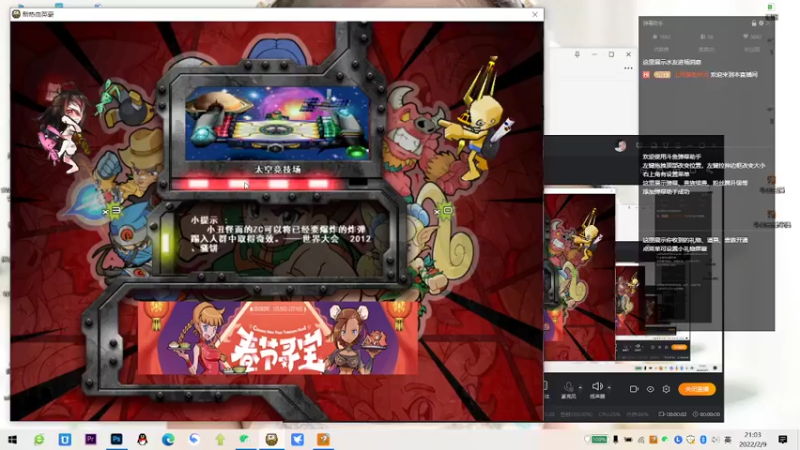Click the volume icon in system tray
Image resolution: width=800 pixels, height=450 pixels.
[x=715, y=439]
